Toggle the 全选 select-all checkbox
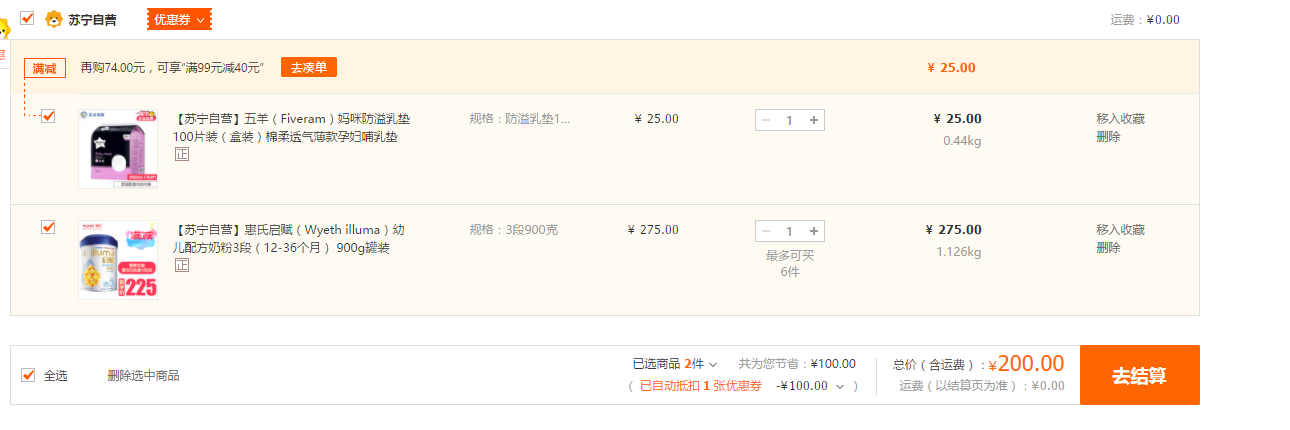 (28, 375)
